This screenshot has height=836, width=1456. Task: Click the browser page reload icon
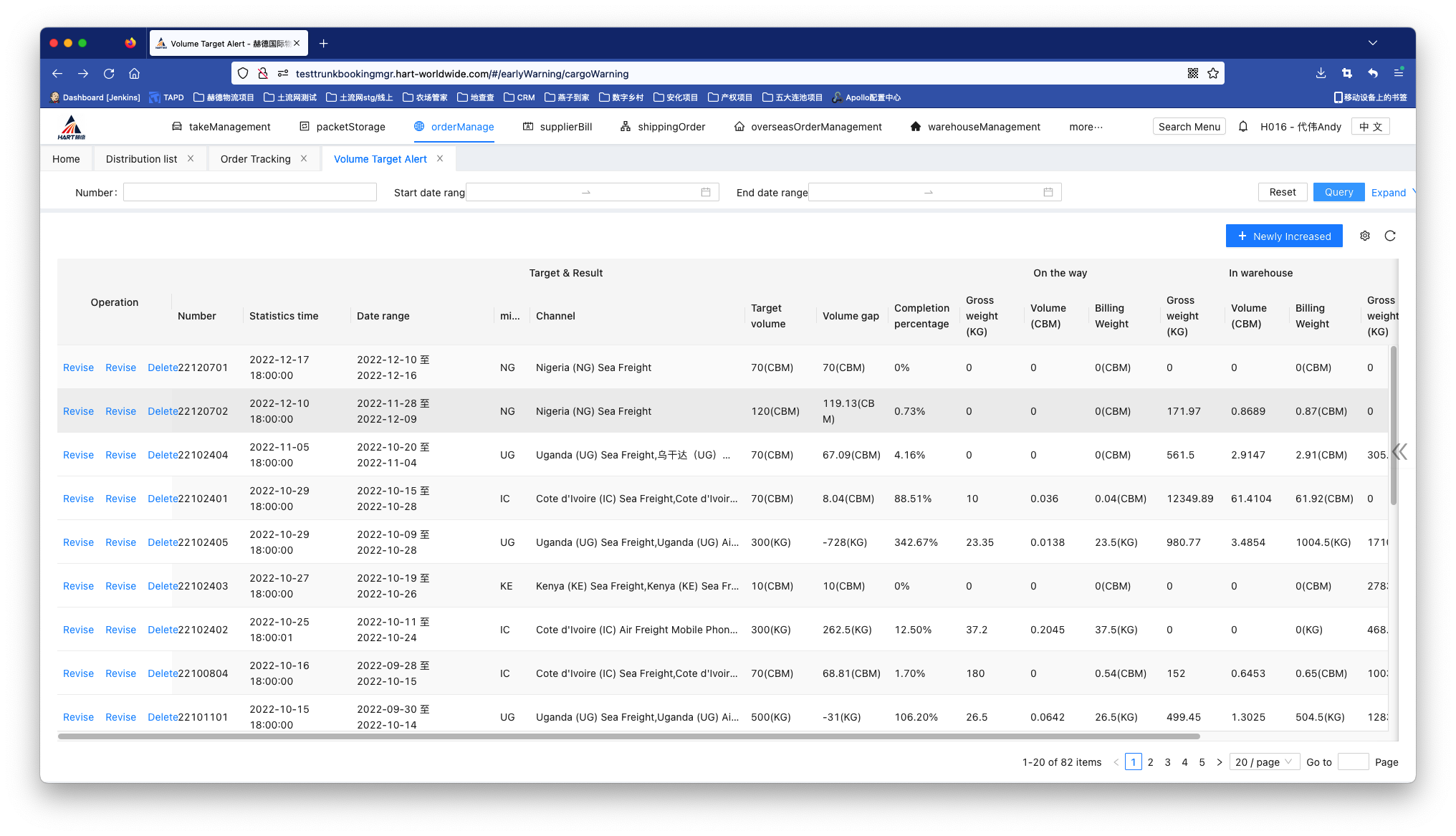tap(109, 73)
